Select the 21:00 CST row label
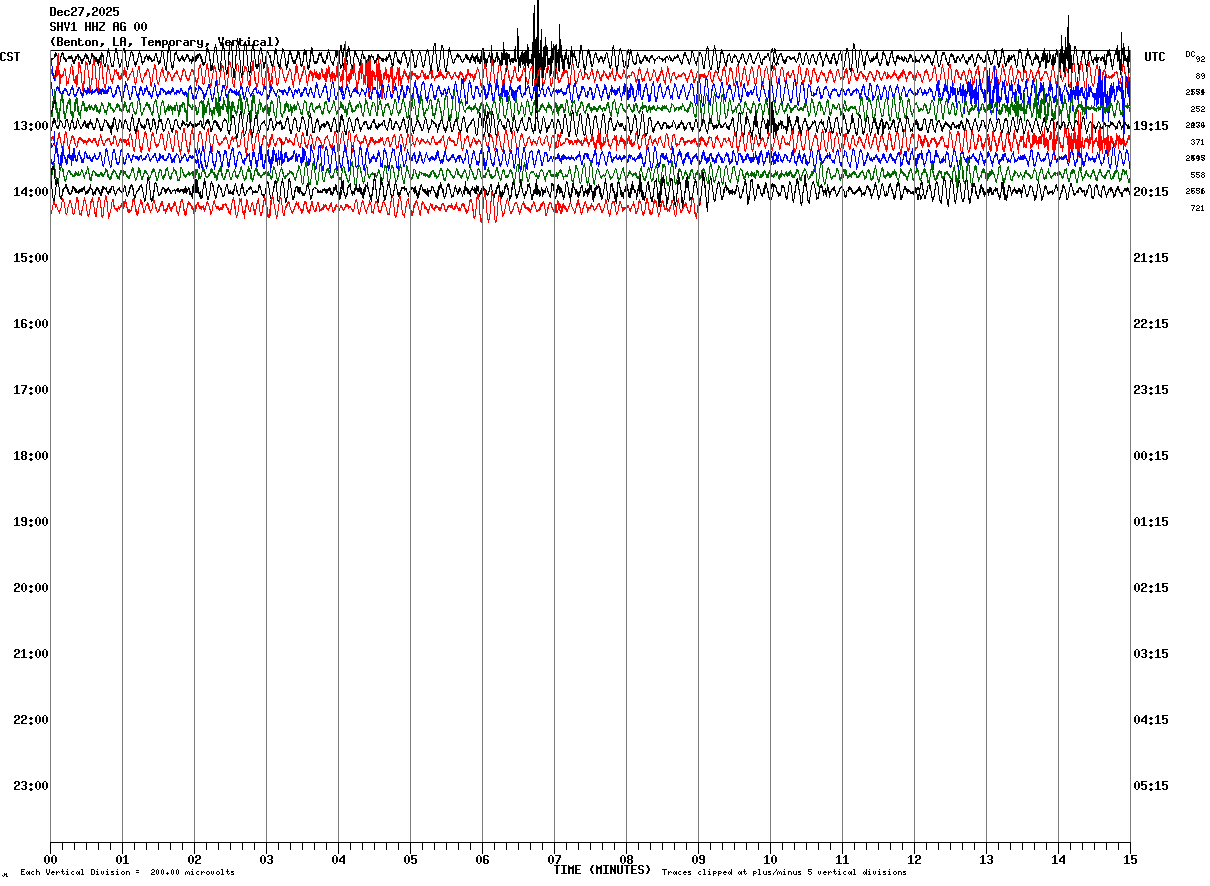The height and width of the screenshot is (886, 1210). pos(31,654)
